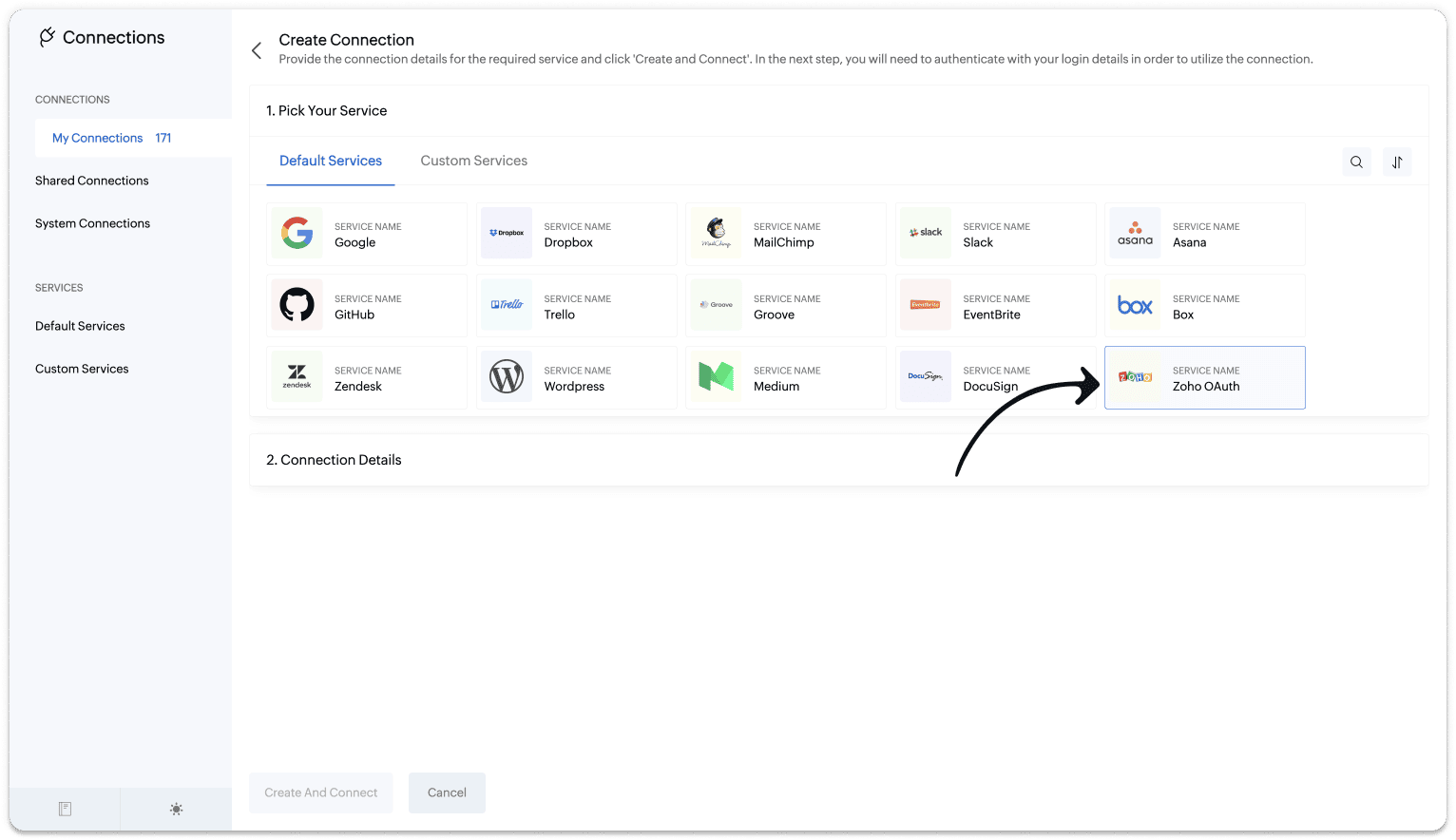
Task: Select the GitHub octocat logo
Action: click(x=297, y=305)
